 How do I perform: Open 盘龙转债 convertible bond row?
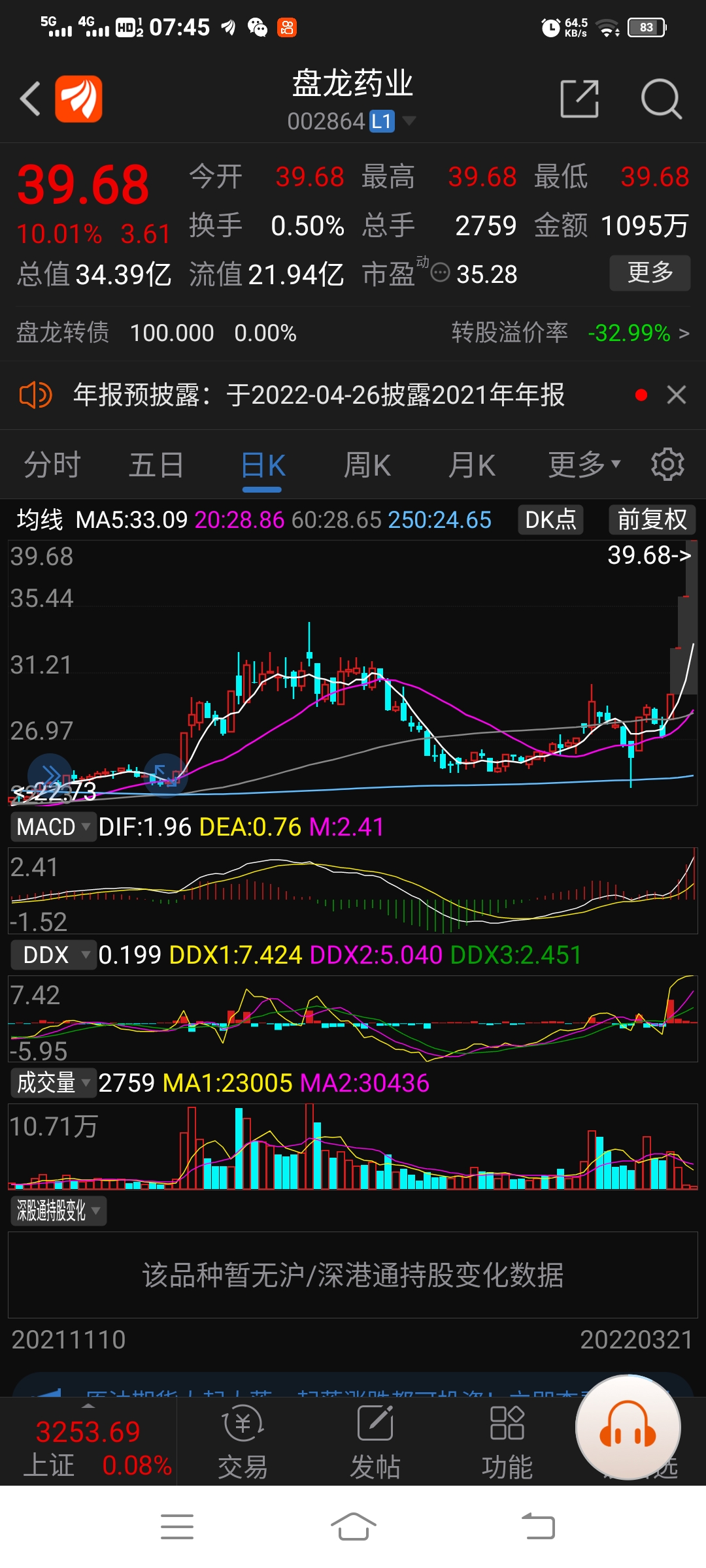[x=156, y=333]
